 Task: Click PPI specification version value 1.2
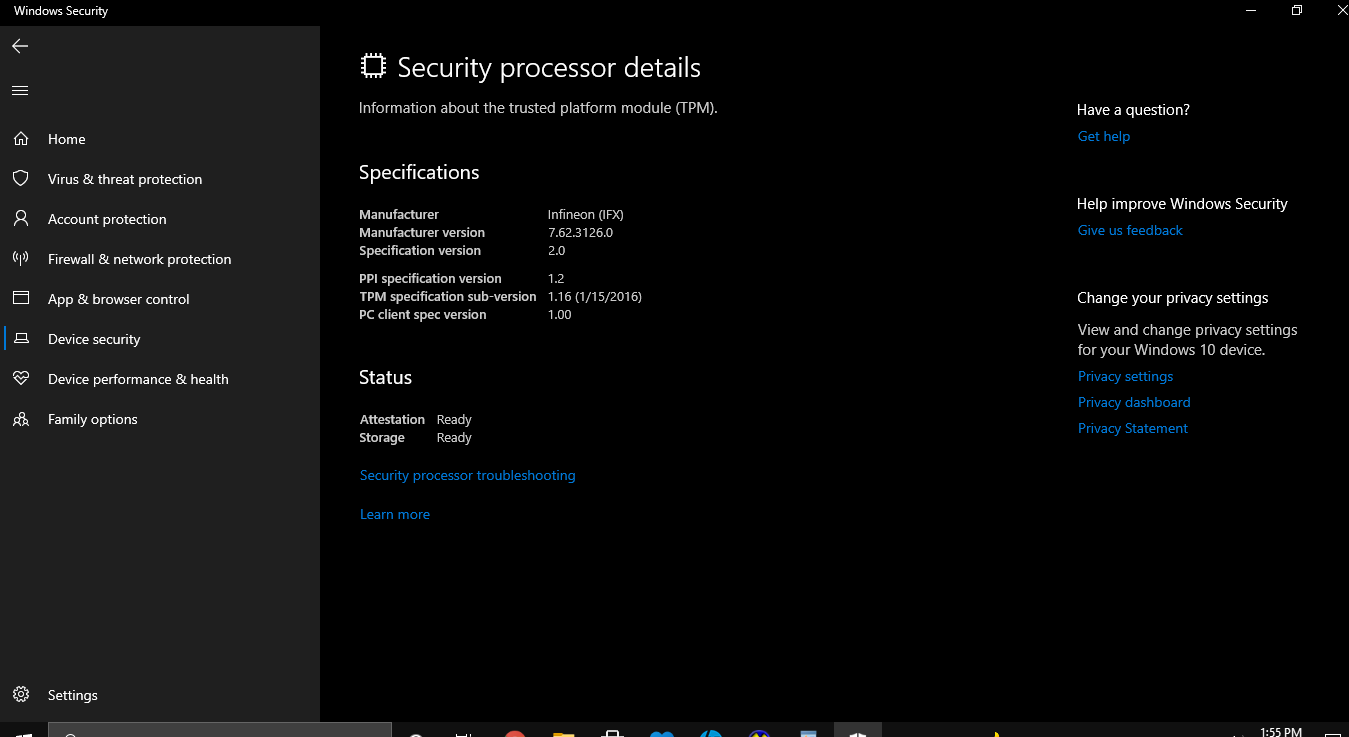click(x=556, y=278)
